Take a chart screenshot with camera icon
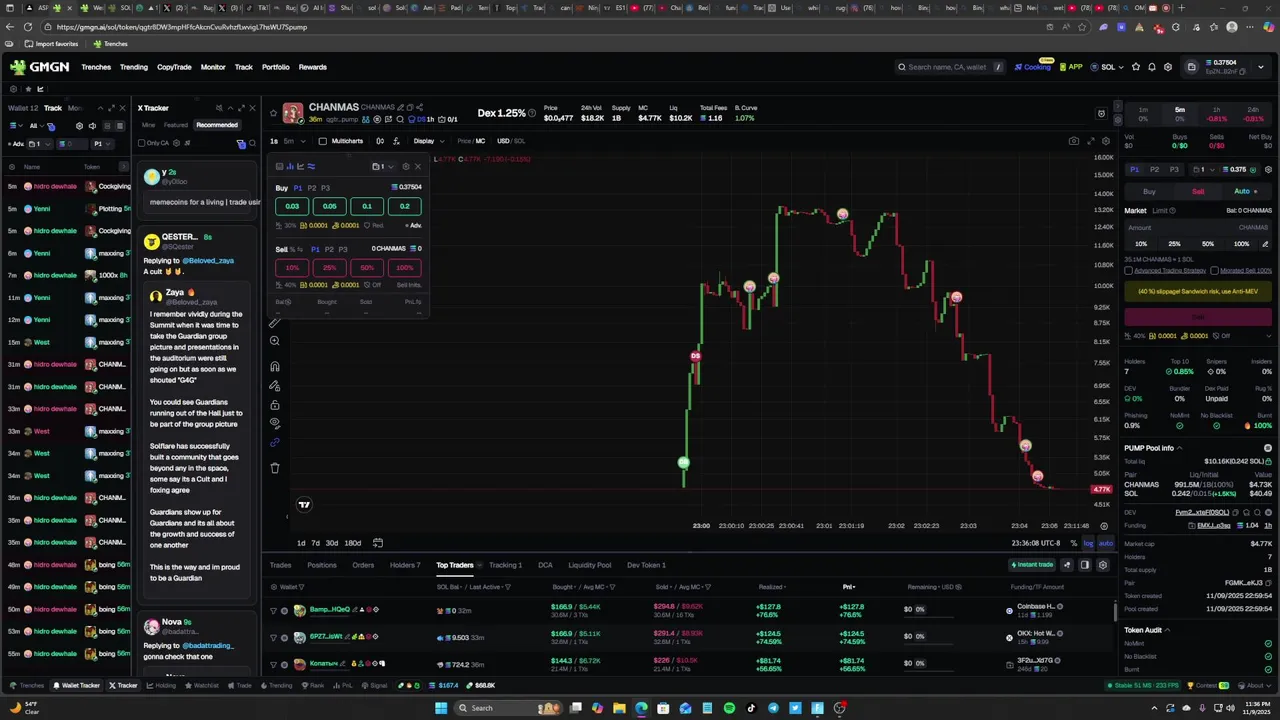This screenshot has width=1280, height=720. pos(1074,141)
